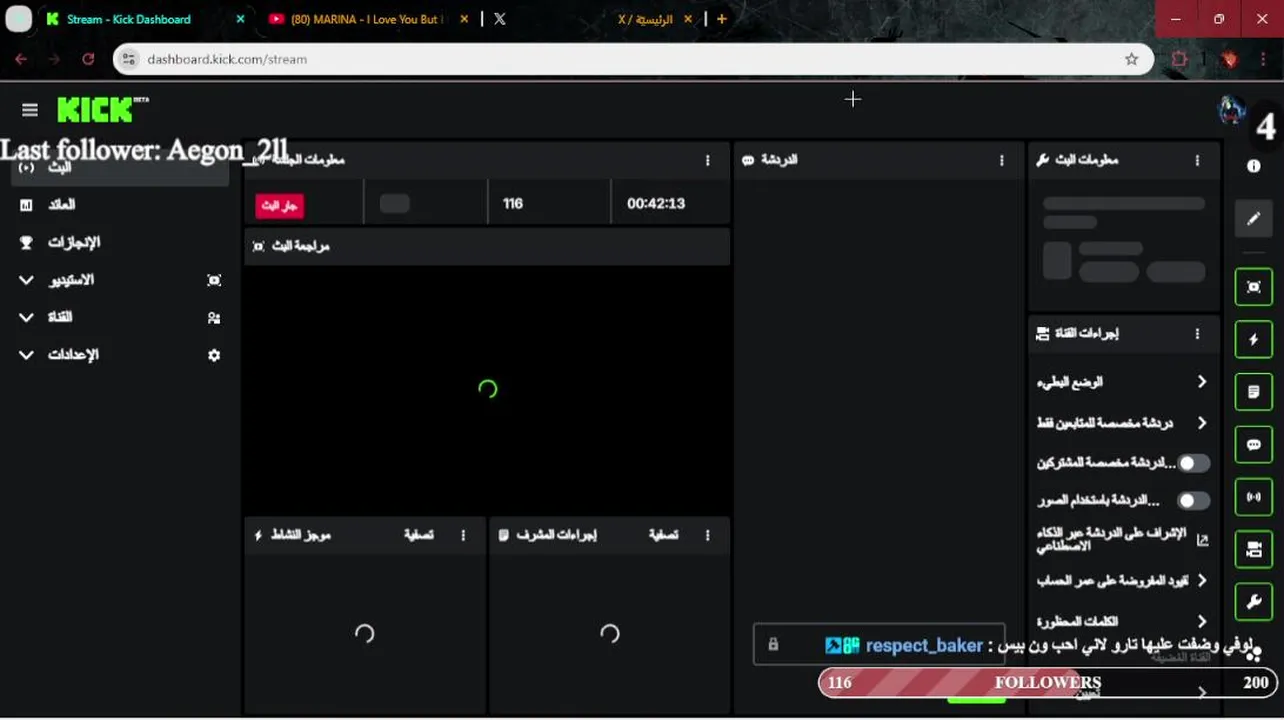Click the viewer count 116 in session info

(x=513, y=203)
